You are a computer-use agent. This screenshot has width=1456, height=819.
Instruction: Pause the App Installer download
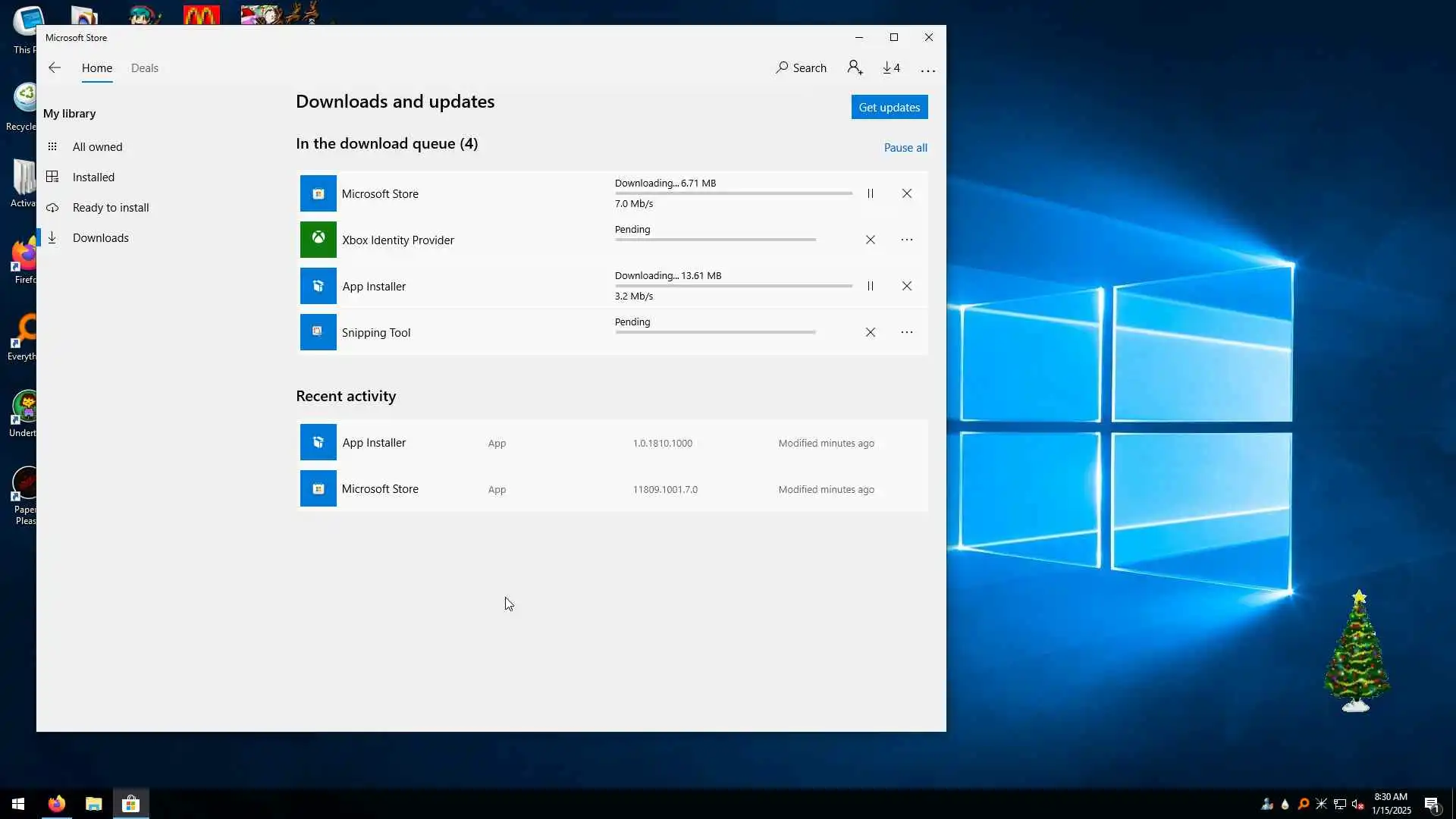click(870, 286)
